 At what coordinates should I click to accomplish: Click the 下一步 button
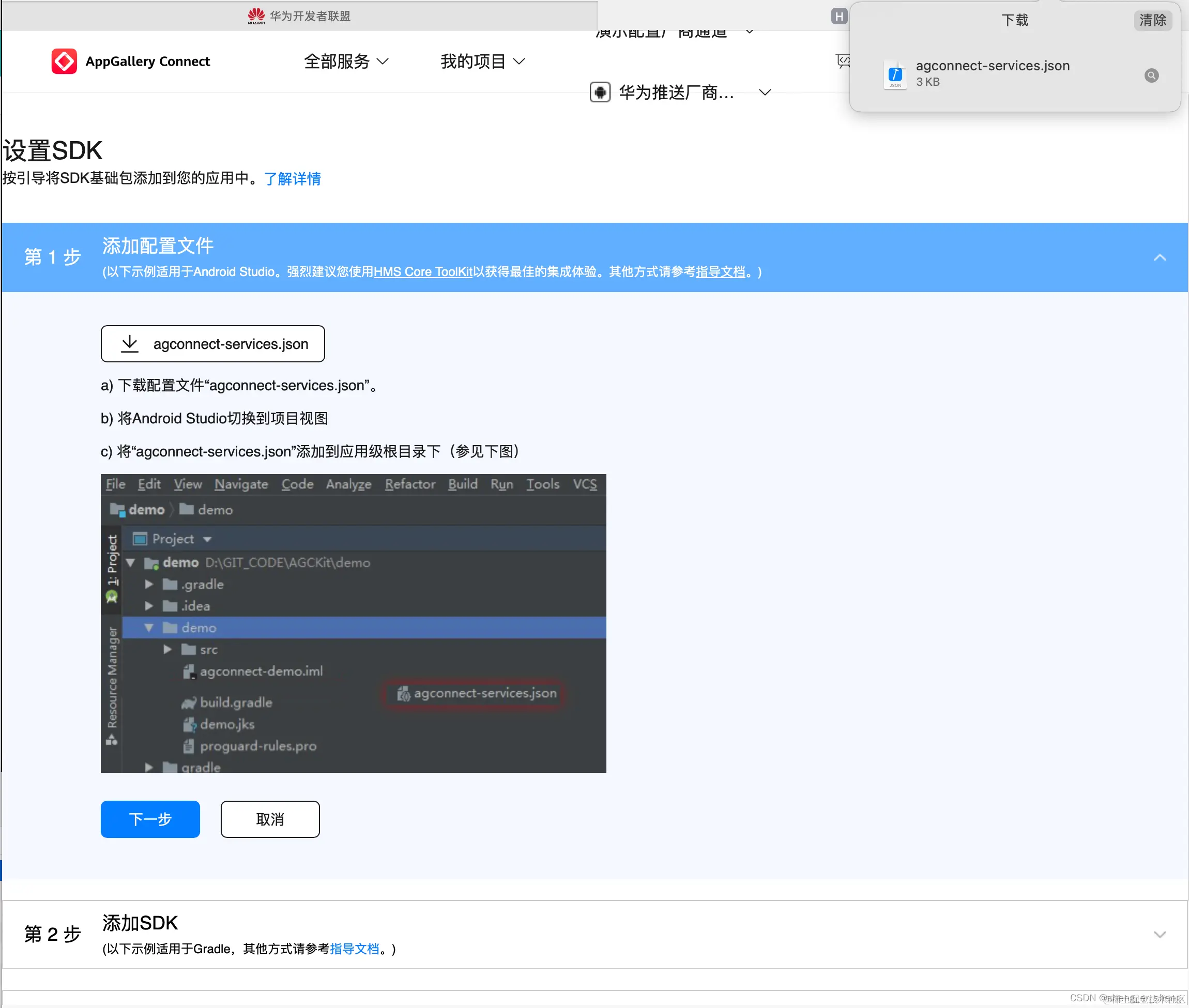[x=150, y=819]
